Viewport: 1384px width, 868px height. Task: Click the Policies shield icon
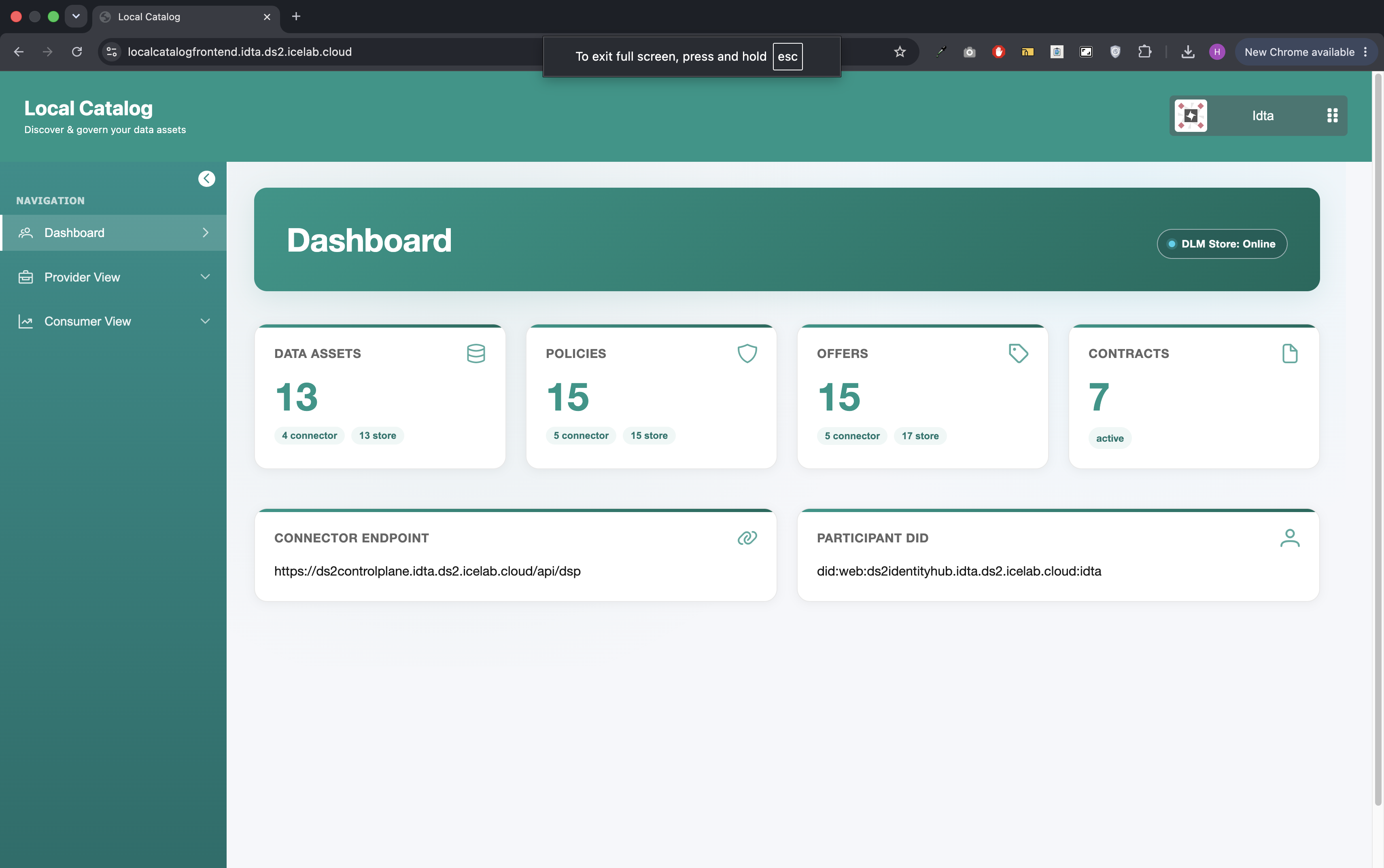[x=747, y=353]
